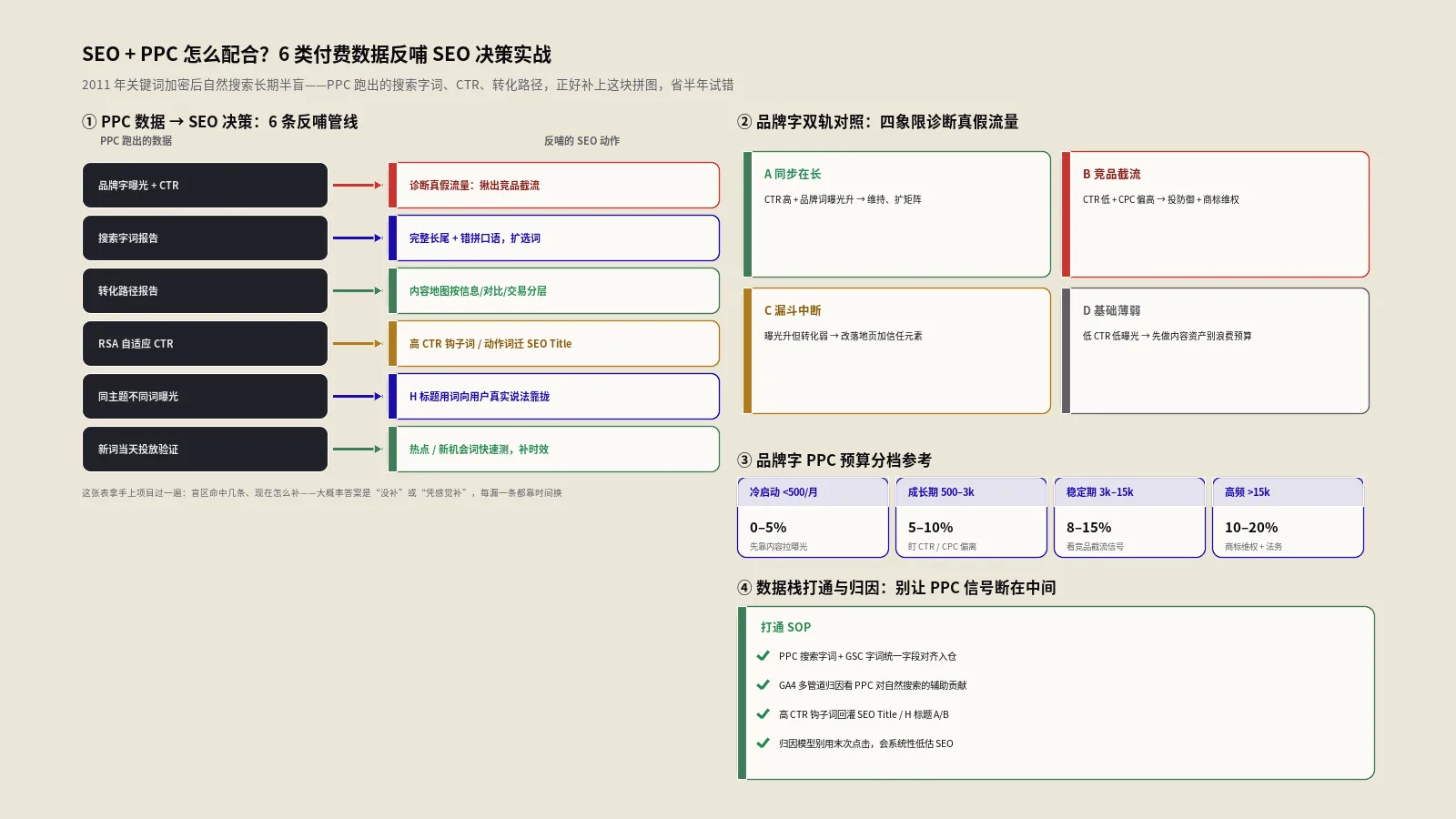This screenshot has height=819, width=1456.
Task: Click note 先靠内容拉曝光
Action: coord(778,547)
